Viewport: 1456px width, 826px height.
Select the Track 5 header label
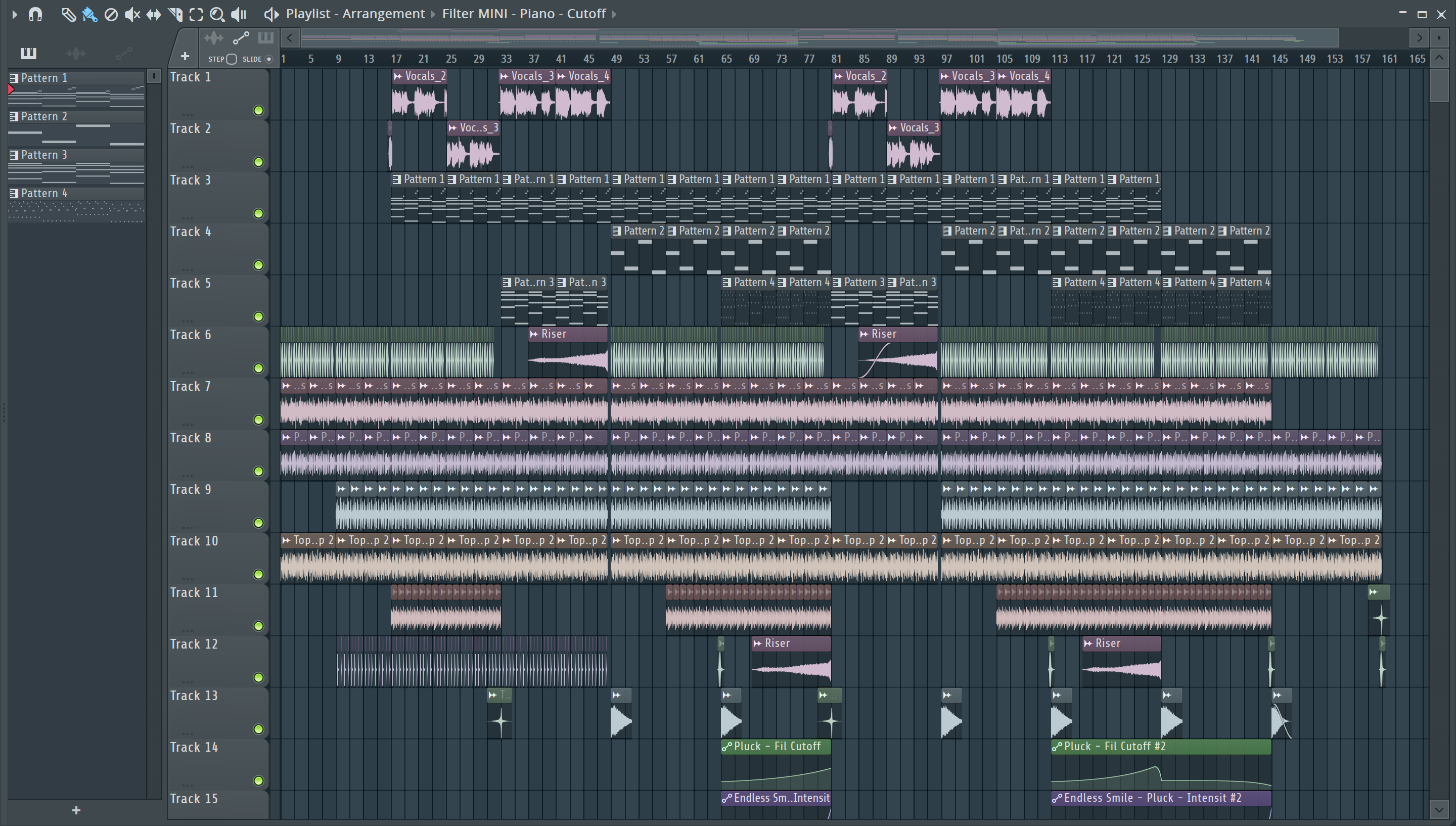(x=191, y=283)
